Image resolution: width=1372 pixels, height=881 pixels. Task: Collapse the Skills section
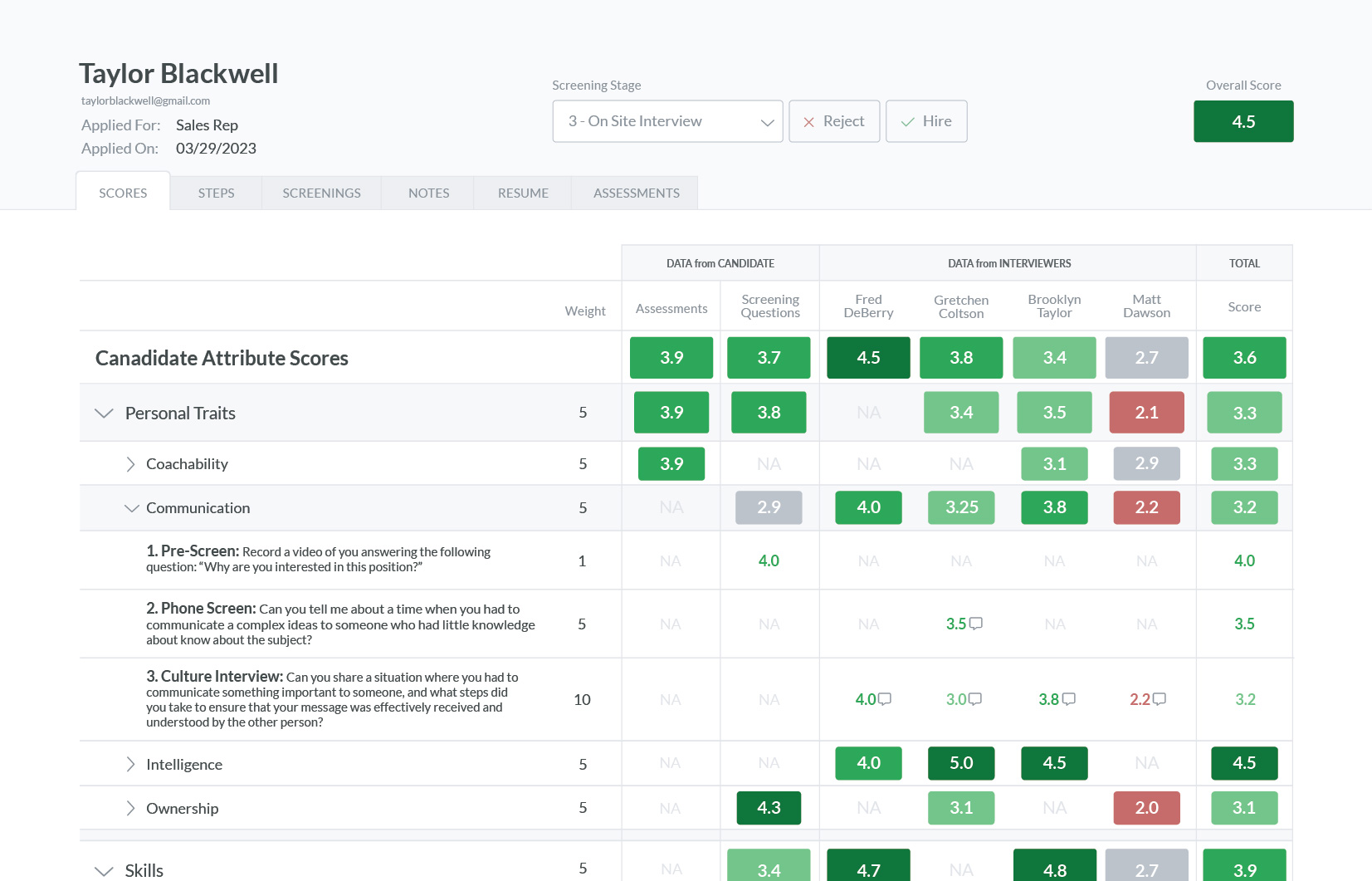pos(103,870)
